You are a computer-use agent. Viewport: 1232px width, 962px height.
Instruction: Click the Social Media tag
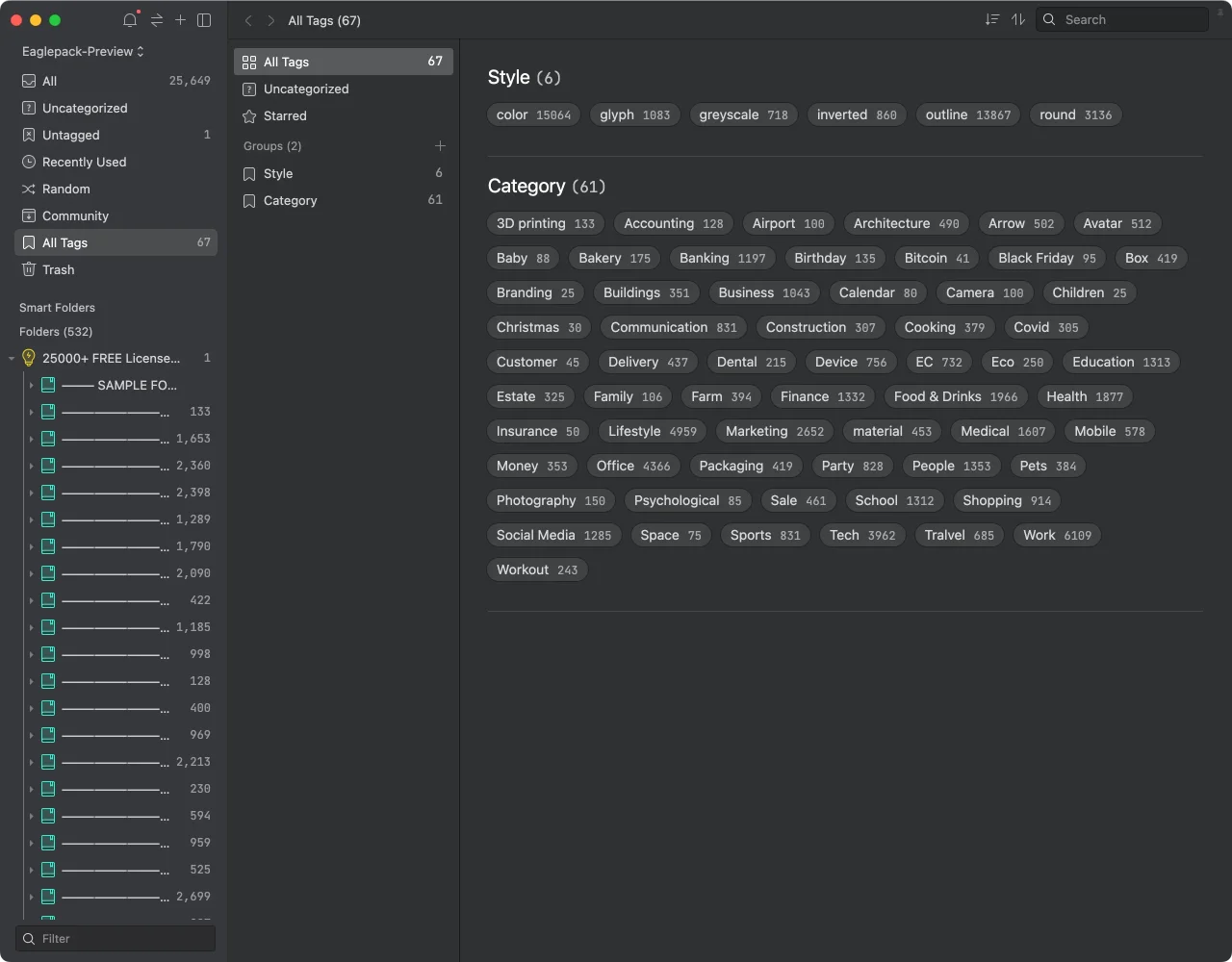click(553, 535)
